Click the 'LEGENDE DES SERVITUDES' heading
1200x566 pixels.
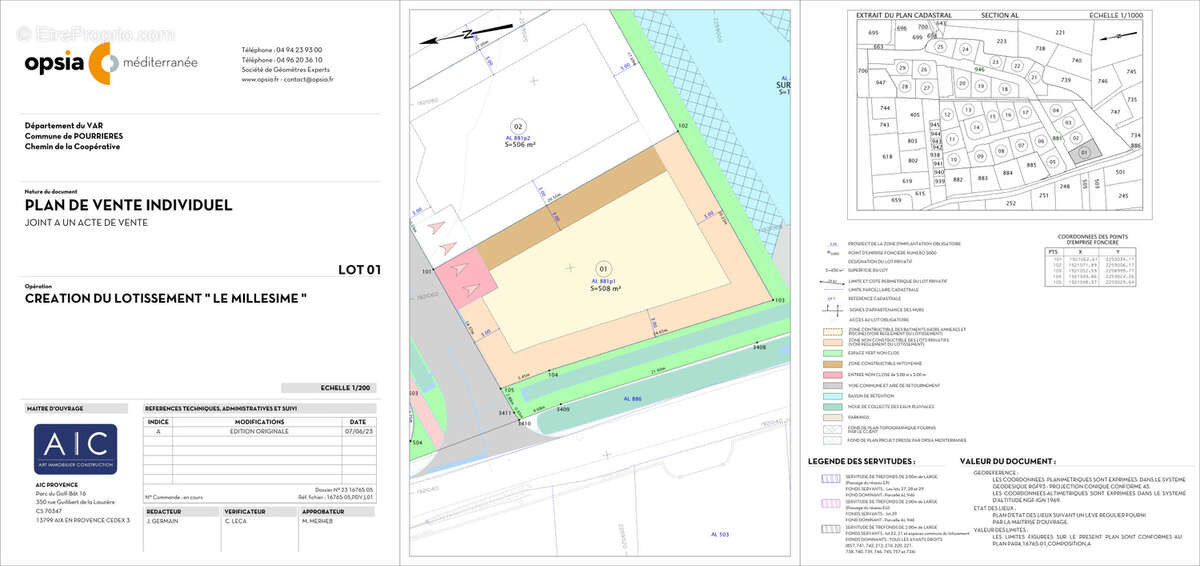coord(861,461)
